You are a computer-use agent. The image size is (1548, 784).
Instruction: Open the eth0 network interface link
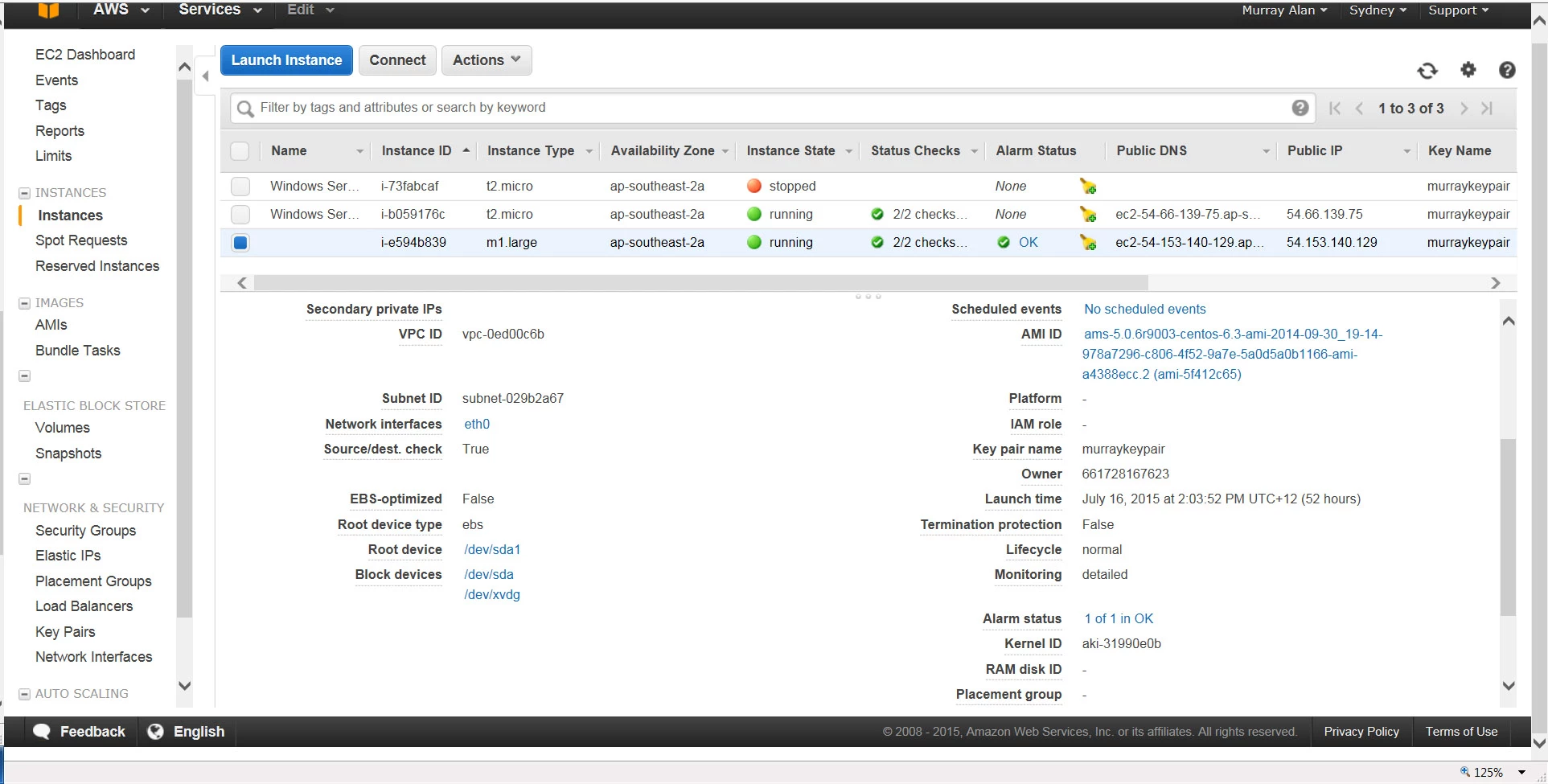point(477,424)
